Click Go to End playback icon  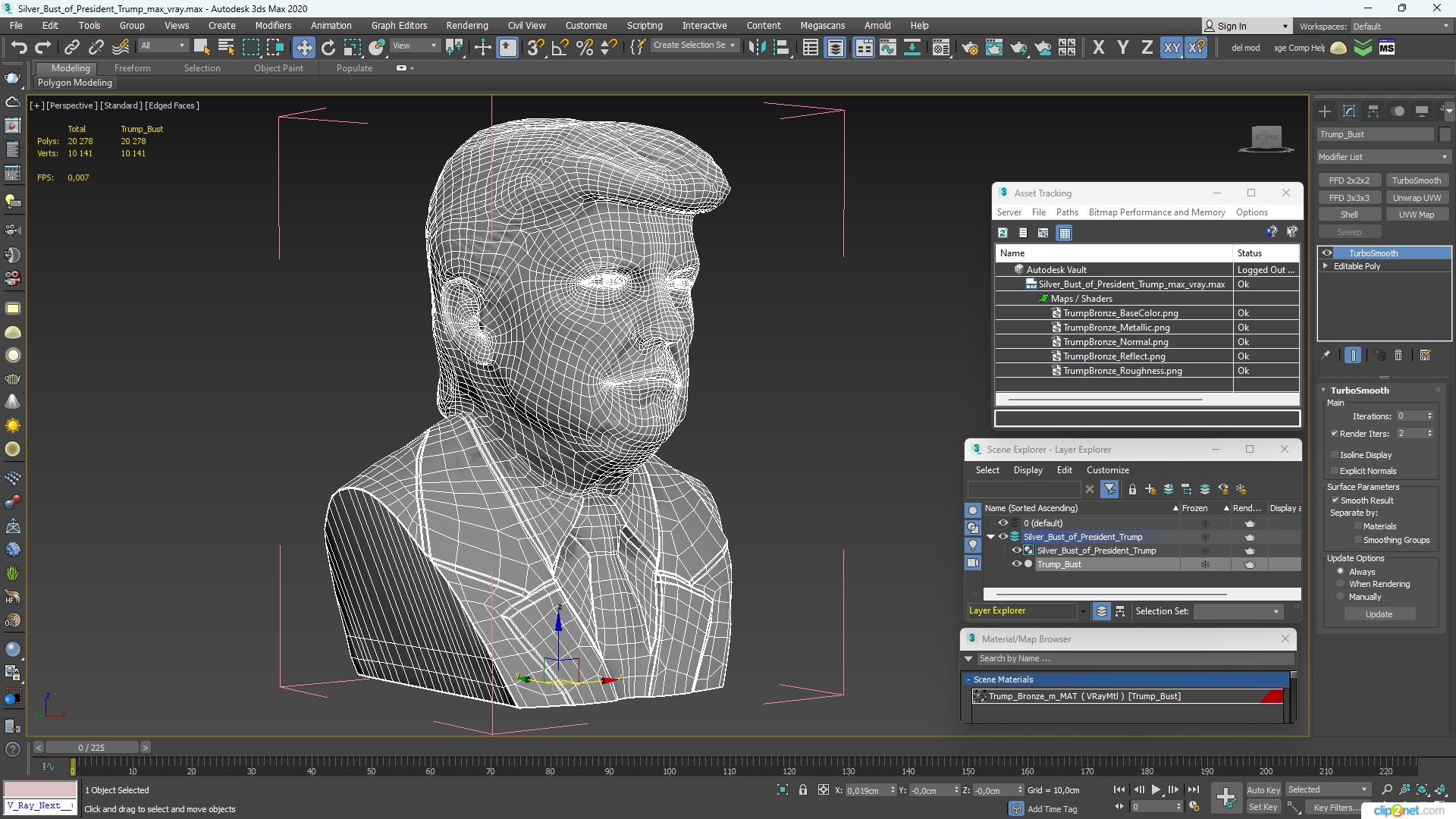pyautogui.click(x=1193, y=790)
